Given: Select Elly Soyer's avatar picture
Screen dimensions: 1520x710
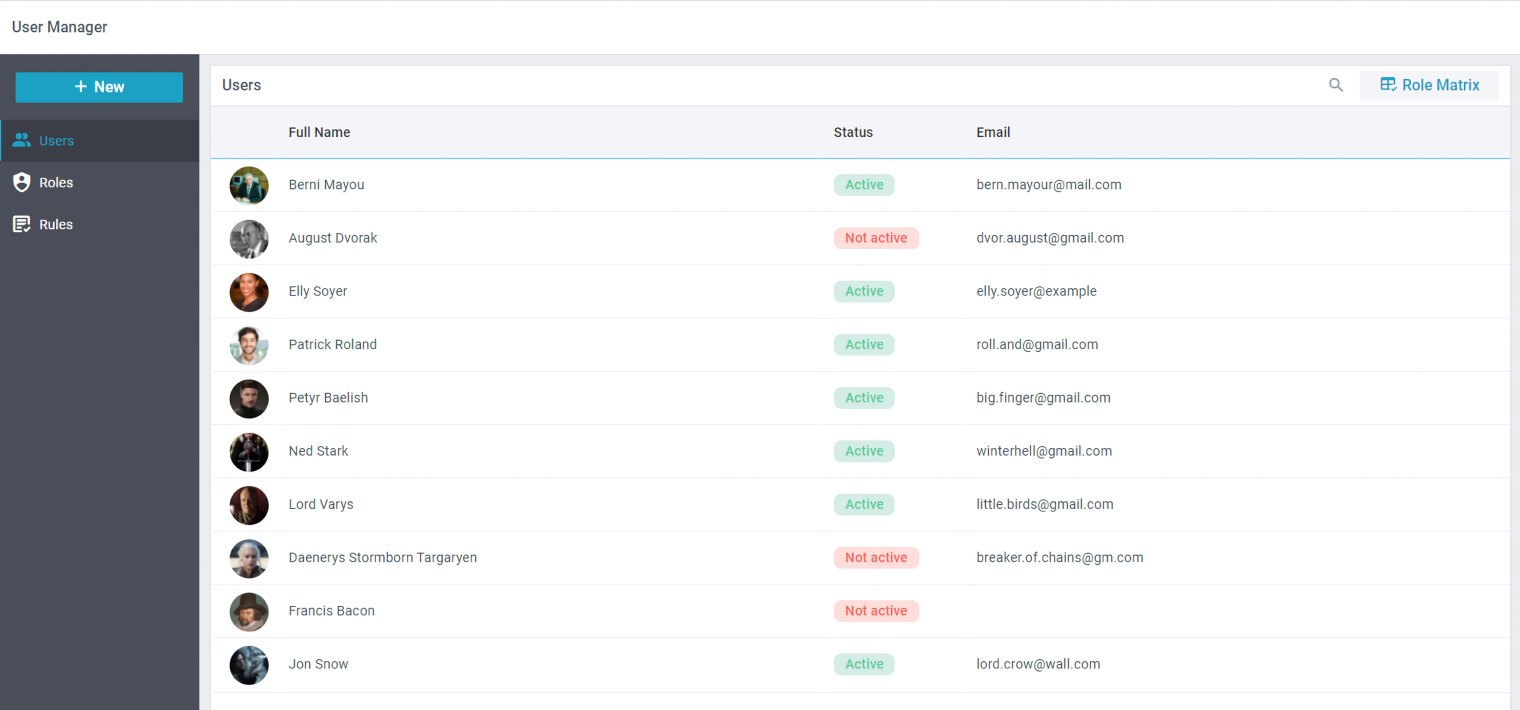Looking at the screenshot, I should pyautogui.click(x=249, y=292).
